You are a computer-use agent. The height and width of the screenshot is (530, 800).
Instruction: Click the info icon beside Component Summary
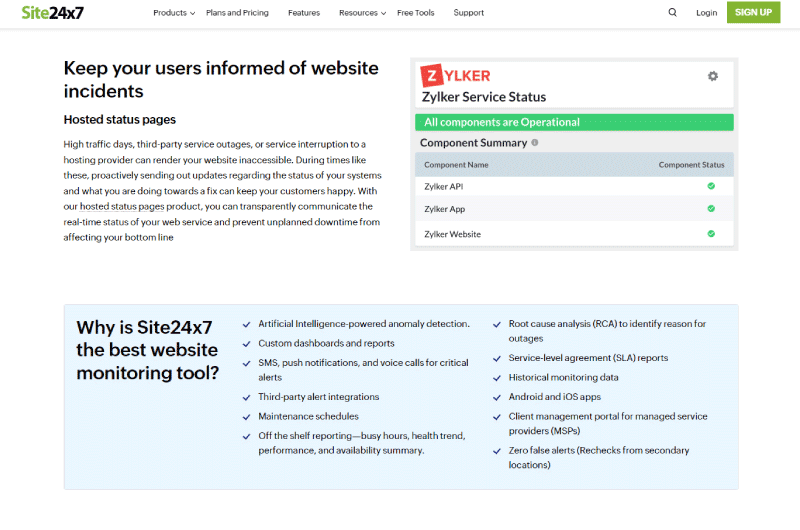click(535, 143)
